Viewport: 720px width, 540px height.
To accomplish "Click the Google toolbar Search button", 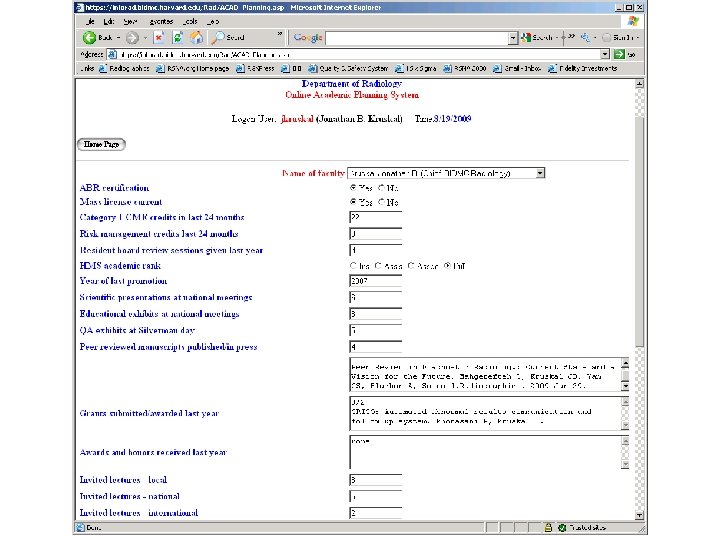I will (536, 38).
